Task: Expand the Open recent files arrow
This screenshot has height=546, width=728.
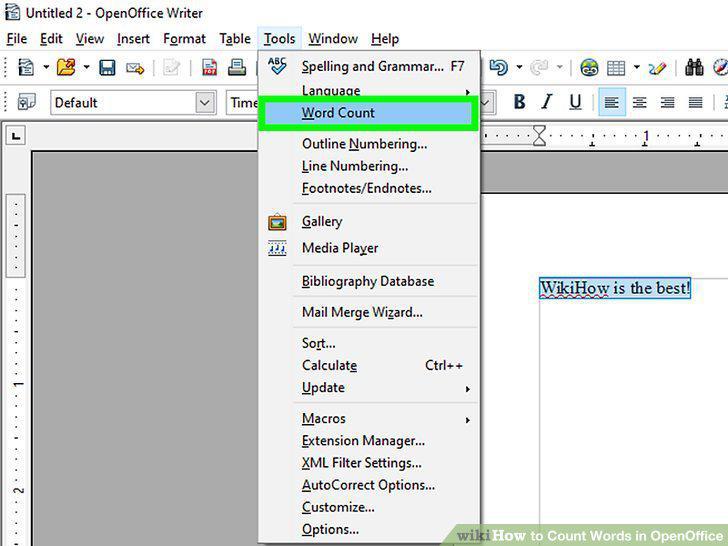Action: [86, 67]
